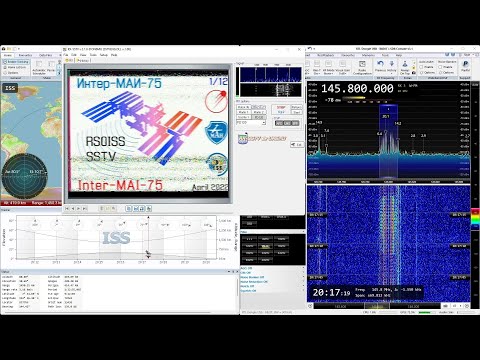Select Scottie 1 SSTV mode button
This screenshot has width=480, height=360.
tap(243, 117)
